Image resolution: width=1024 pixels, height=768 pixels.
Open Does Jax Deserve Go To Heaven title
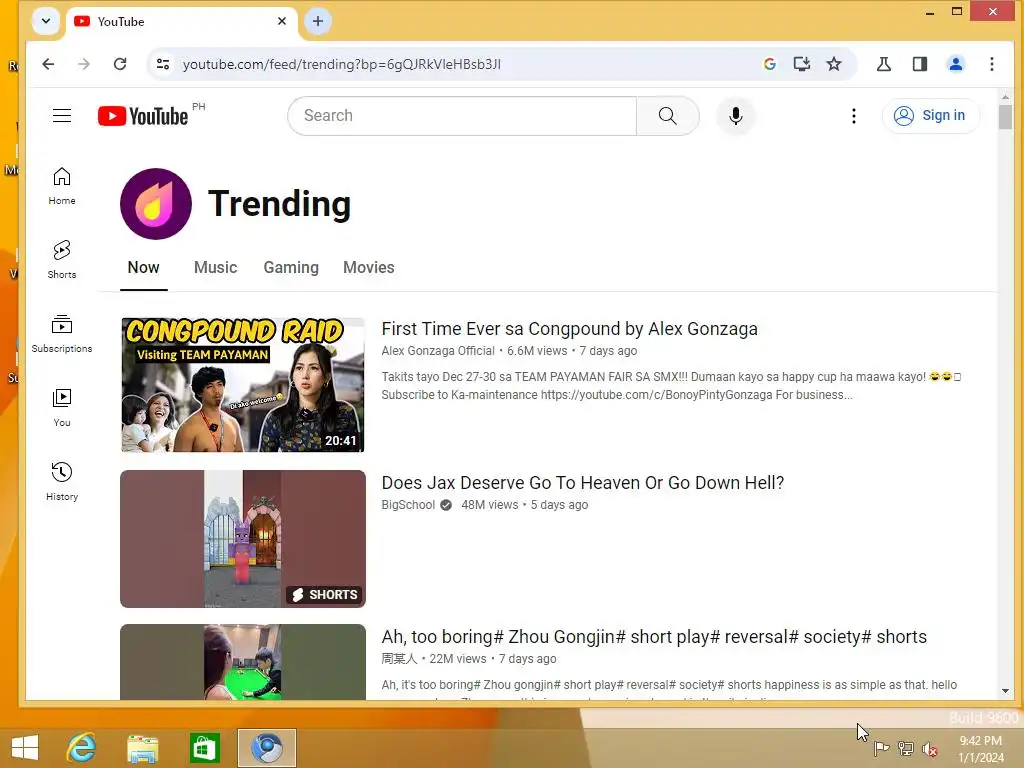click(583, 483)
